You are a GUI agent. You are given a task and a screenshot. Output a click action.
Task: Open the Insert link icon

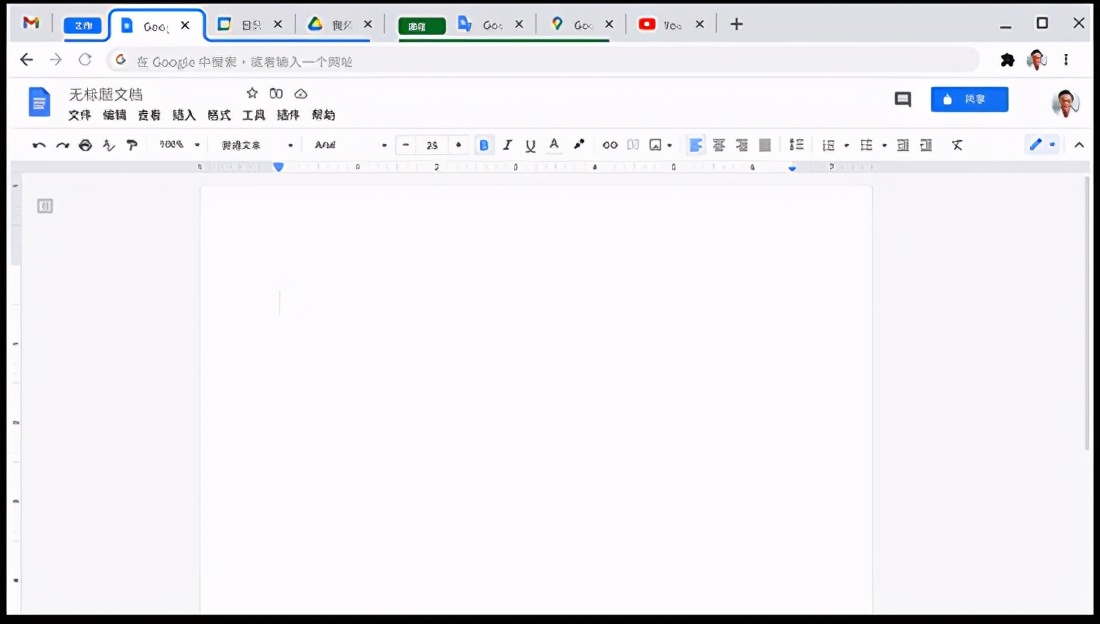click(x=610, y=144)
